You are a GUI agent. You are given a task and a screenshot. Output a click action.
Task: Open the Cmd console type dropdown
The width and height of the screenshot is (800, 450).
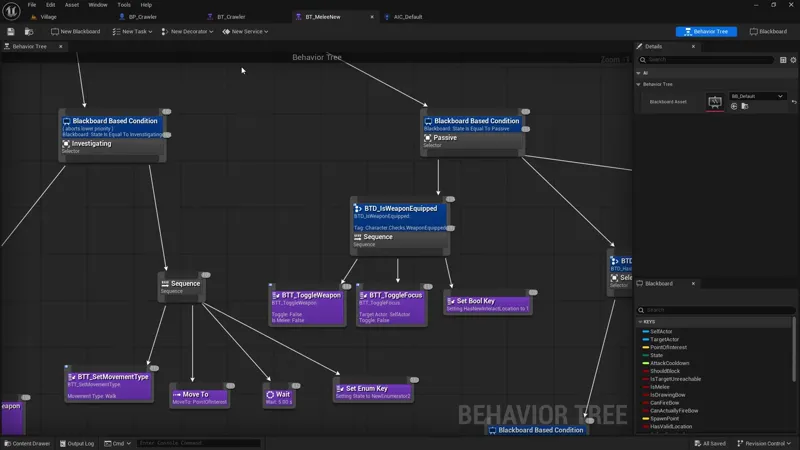click(117, 443)
